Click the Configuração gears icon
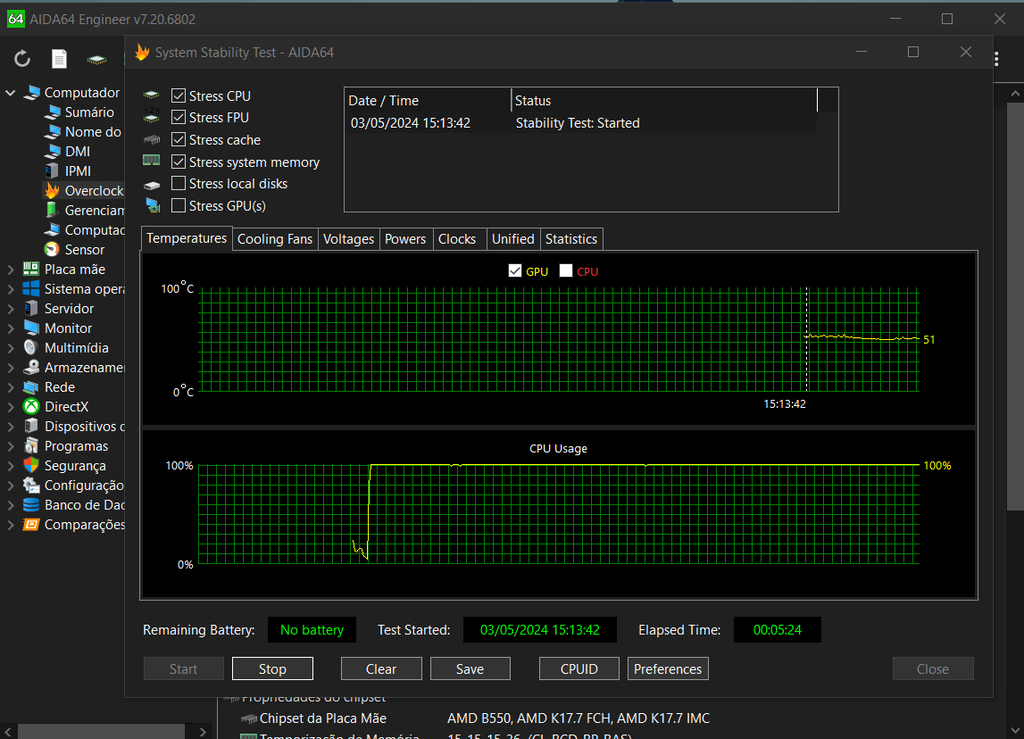 pos(31,485)
